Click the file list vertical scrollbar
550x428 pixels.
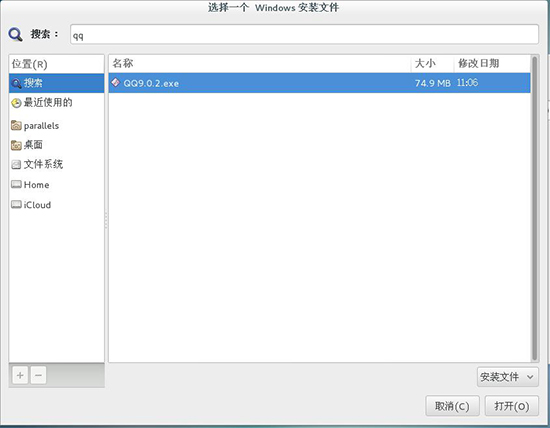(535, 208)
